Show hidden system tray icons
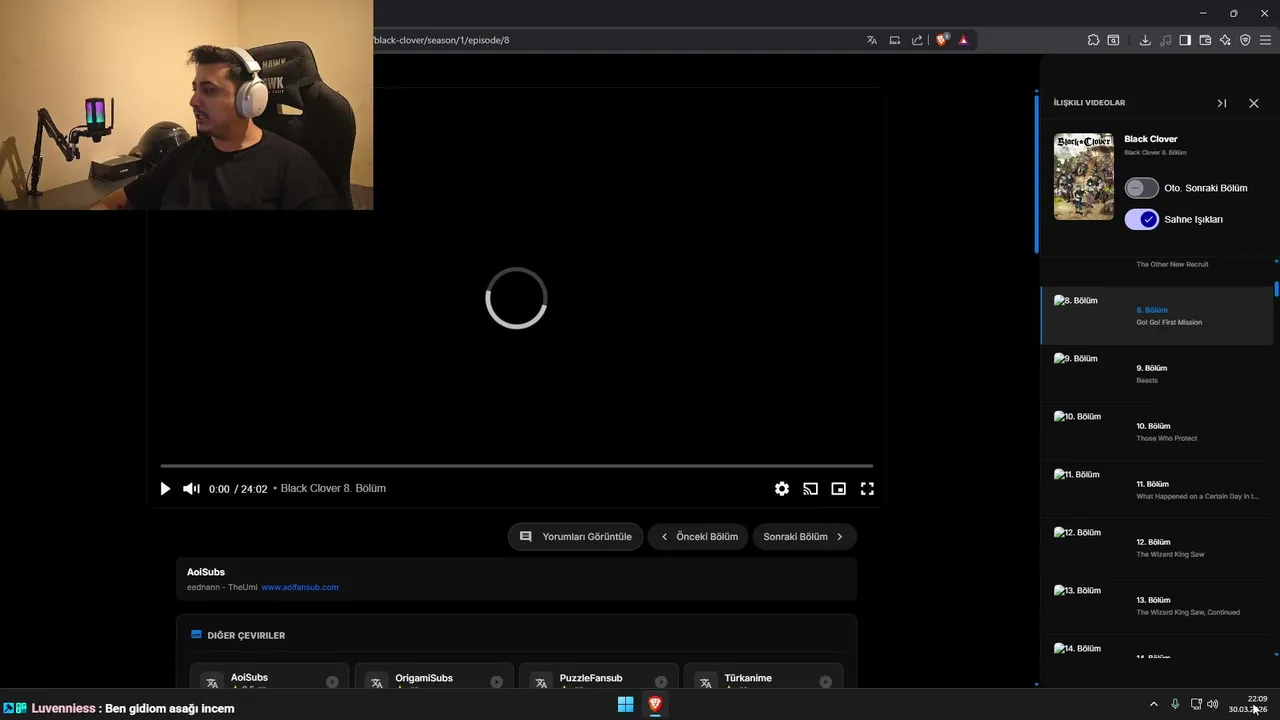The width and height of the screenshot is (1280, 720). [x=1153, y=704]
